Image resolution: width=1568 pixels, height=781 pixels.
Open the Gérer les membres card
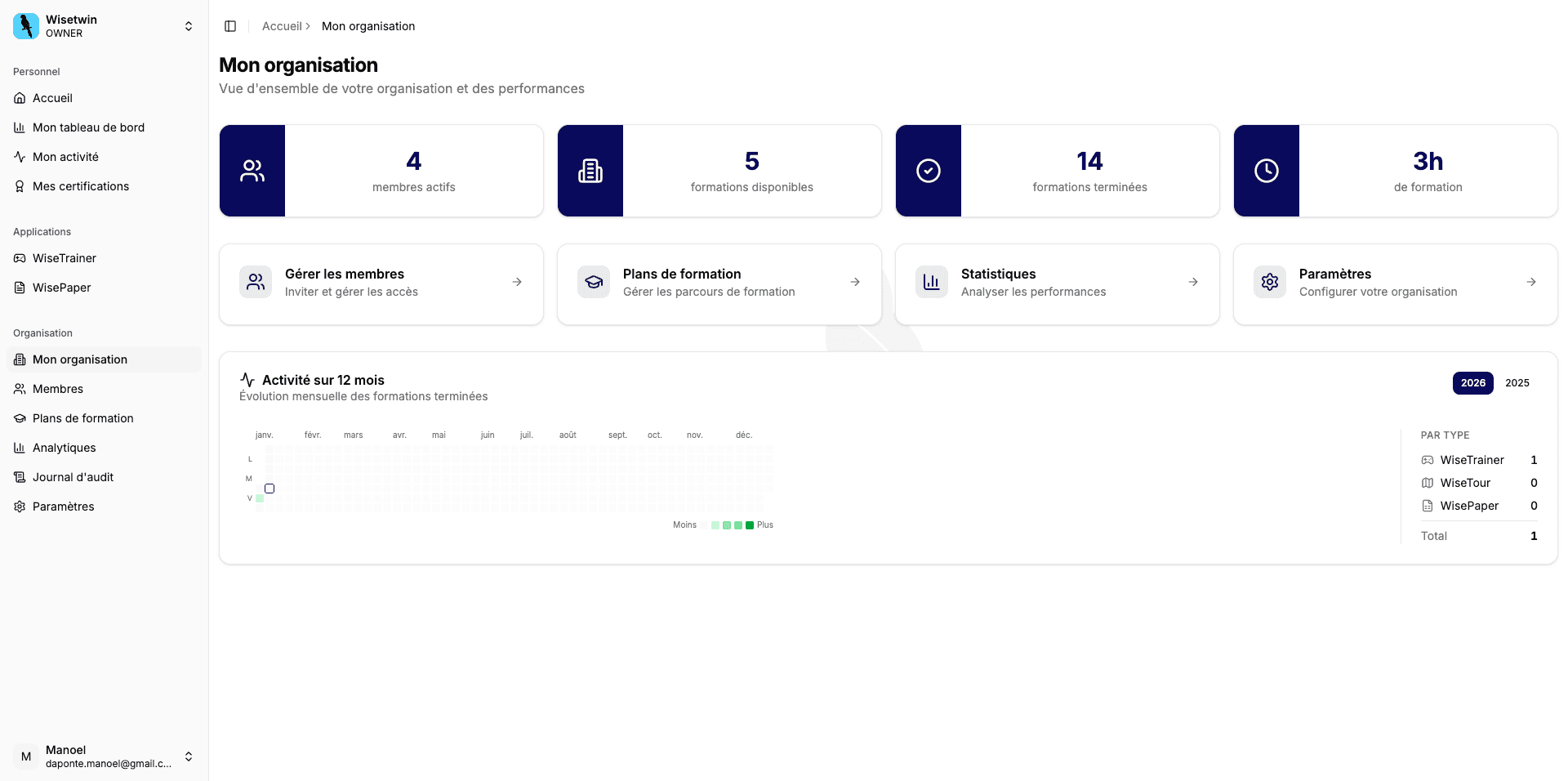[381, 283]
